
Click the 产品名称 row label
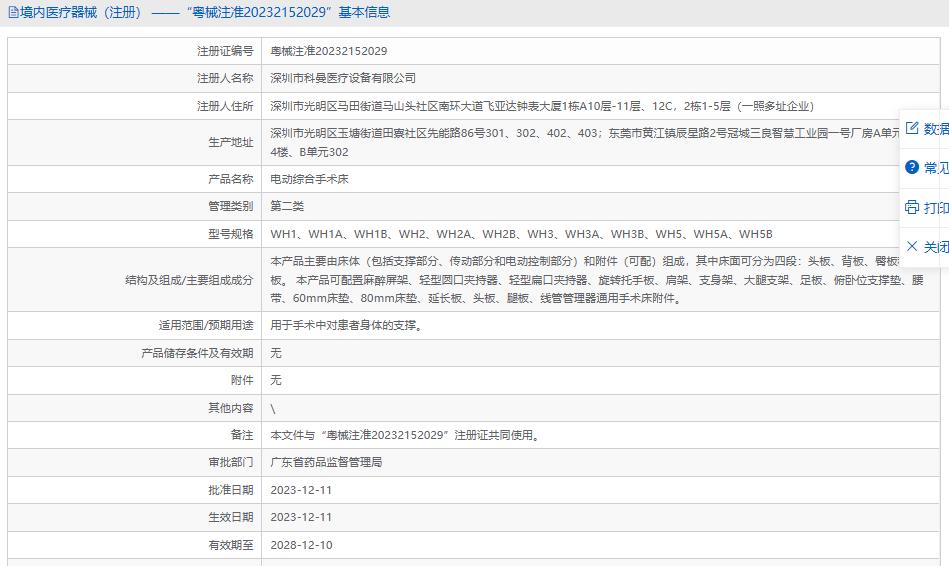[231, 179]
